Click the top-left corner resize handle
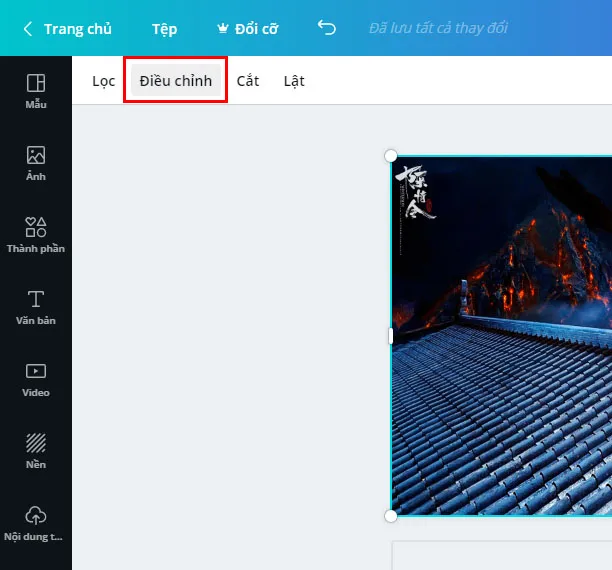Viewport: 612px width, 570px height. [x=391, y=156]
